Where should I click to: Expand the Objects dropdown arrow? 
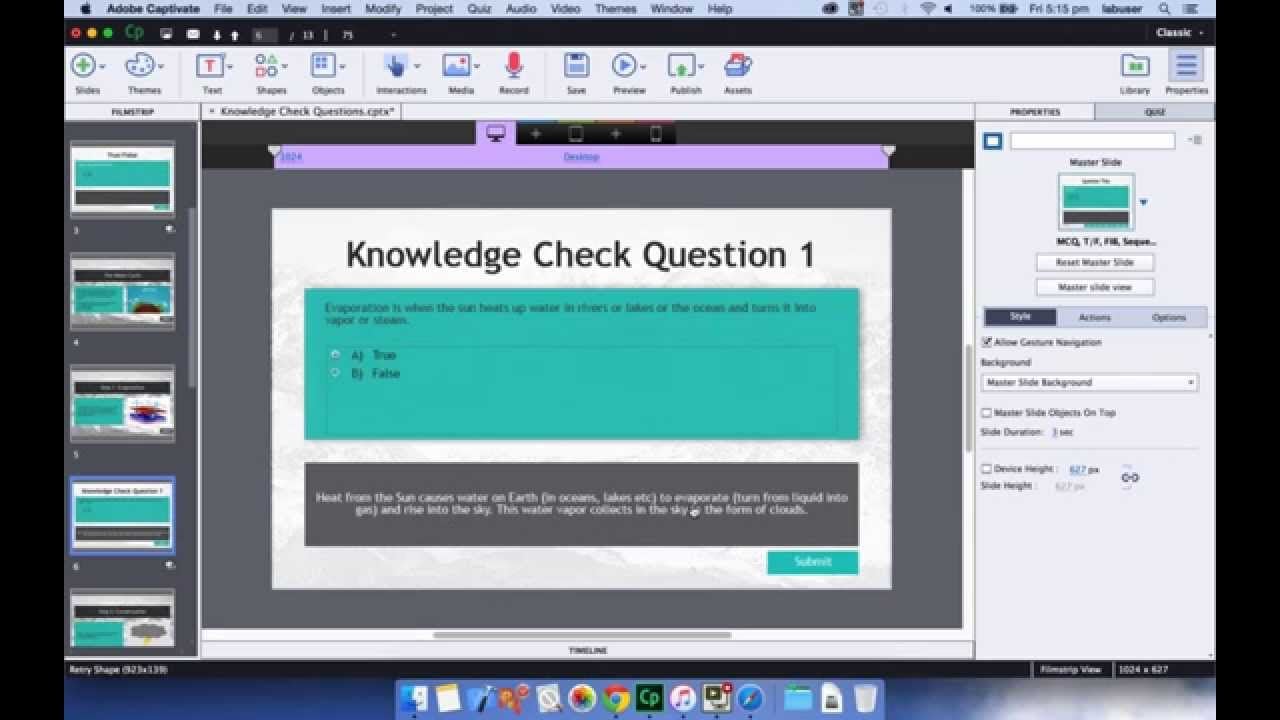pyautogui.click(x=341, y=66)
